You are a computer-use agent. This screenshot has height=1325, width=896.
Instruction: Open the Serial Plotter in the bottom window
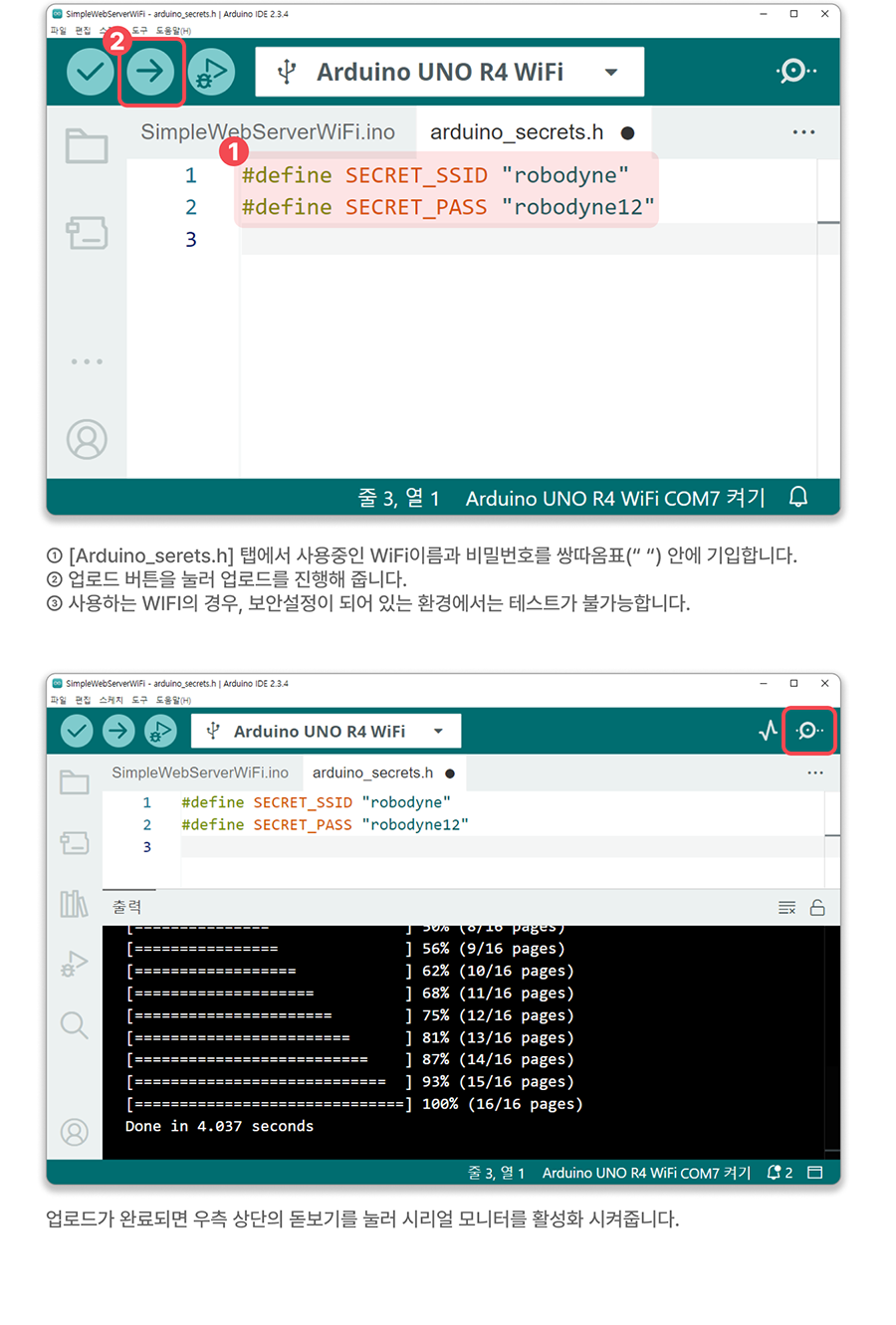point(768,731)
